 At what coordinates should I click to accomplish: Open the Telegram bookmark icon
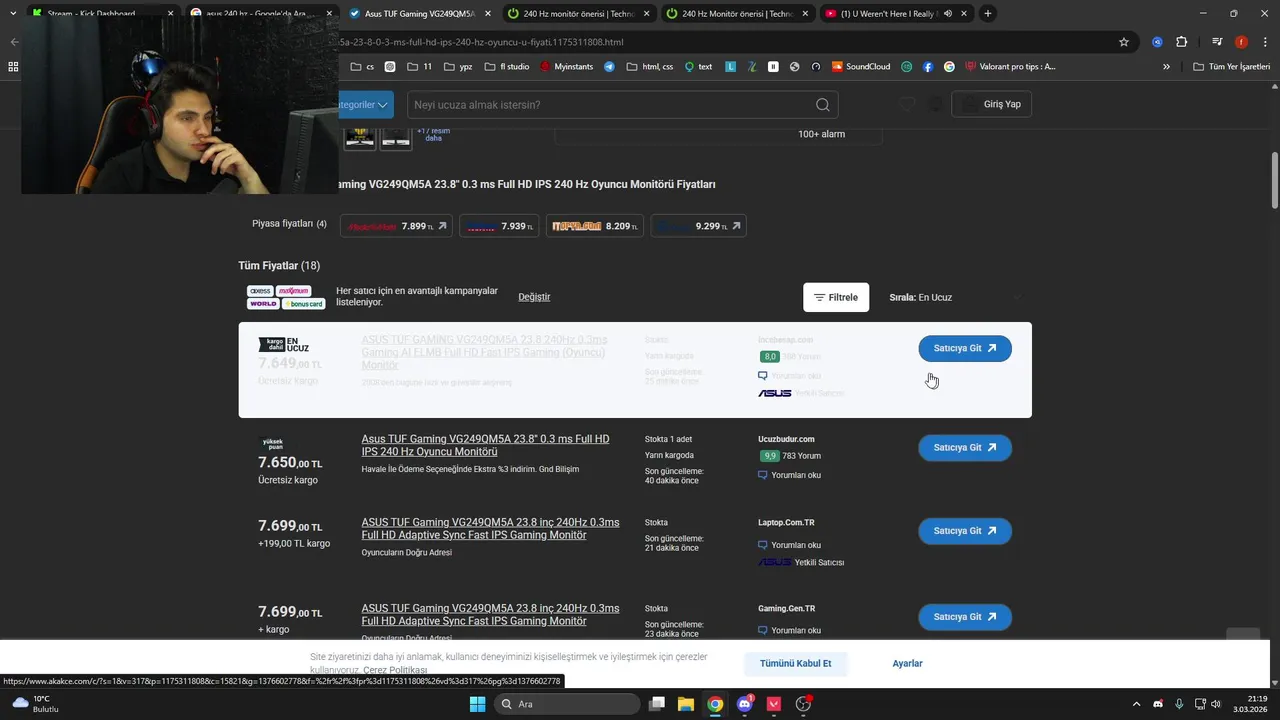click(x=610, y=67)
